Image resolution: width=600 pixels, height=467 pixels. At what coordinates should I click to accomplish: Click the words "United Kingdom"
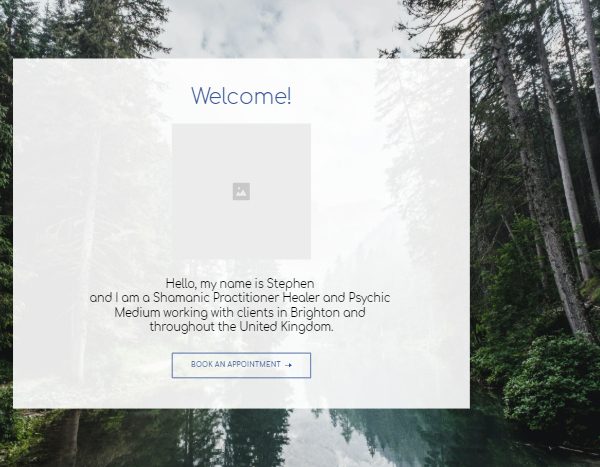(x=286, y=327)
